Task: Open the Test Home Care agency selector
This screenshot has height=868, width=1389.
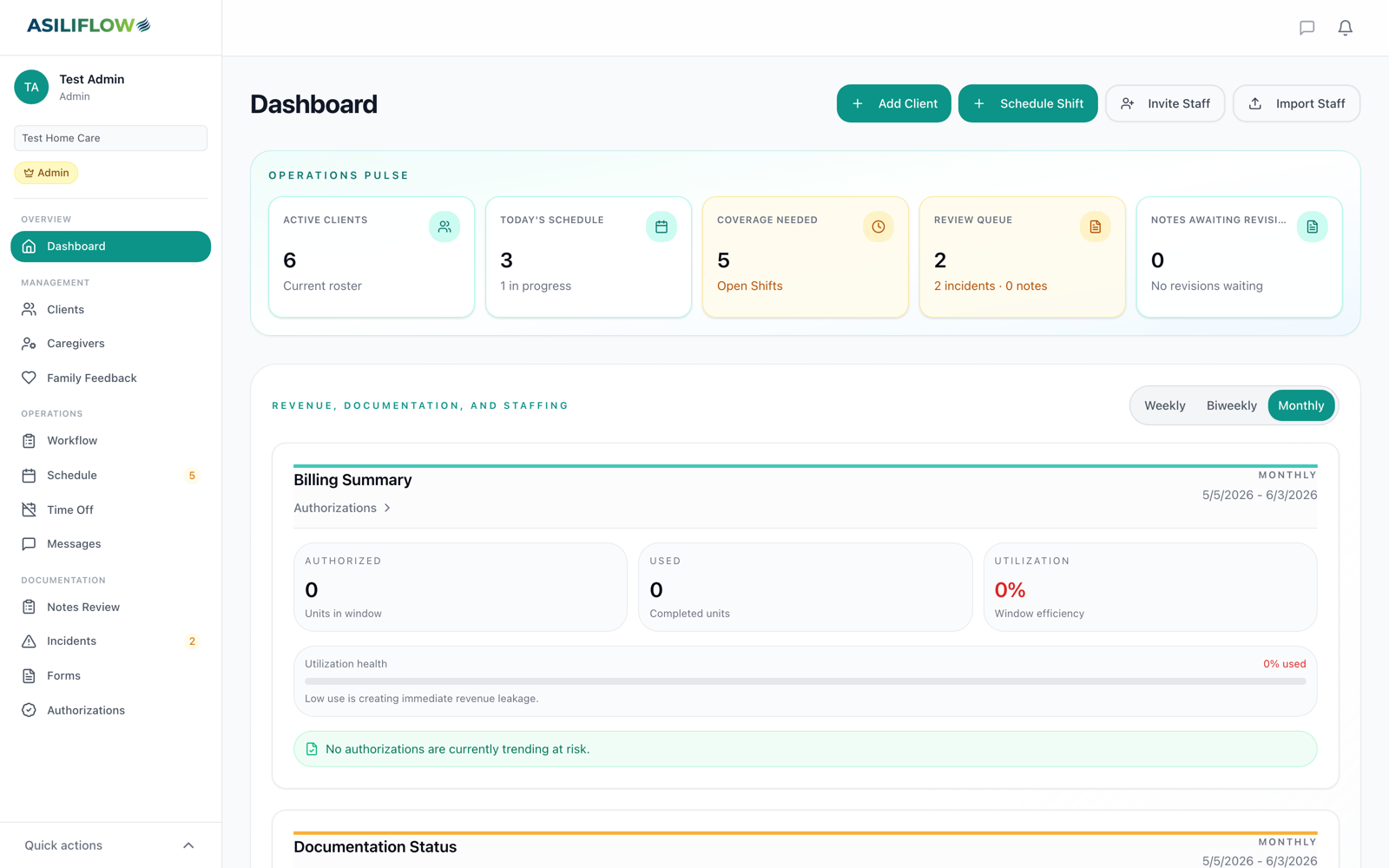Action: click(110, 138)
